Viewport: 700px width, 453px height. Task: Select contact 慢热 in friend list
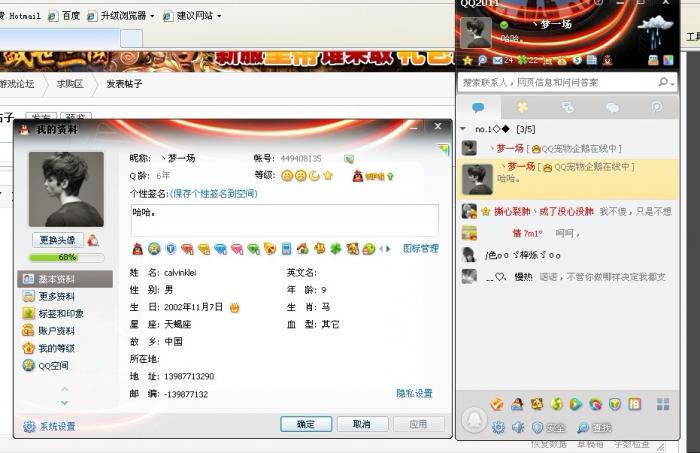(x=567, y=277)
